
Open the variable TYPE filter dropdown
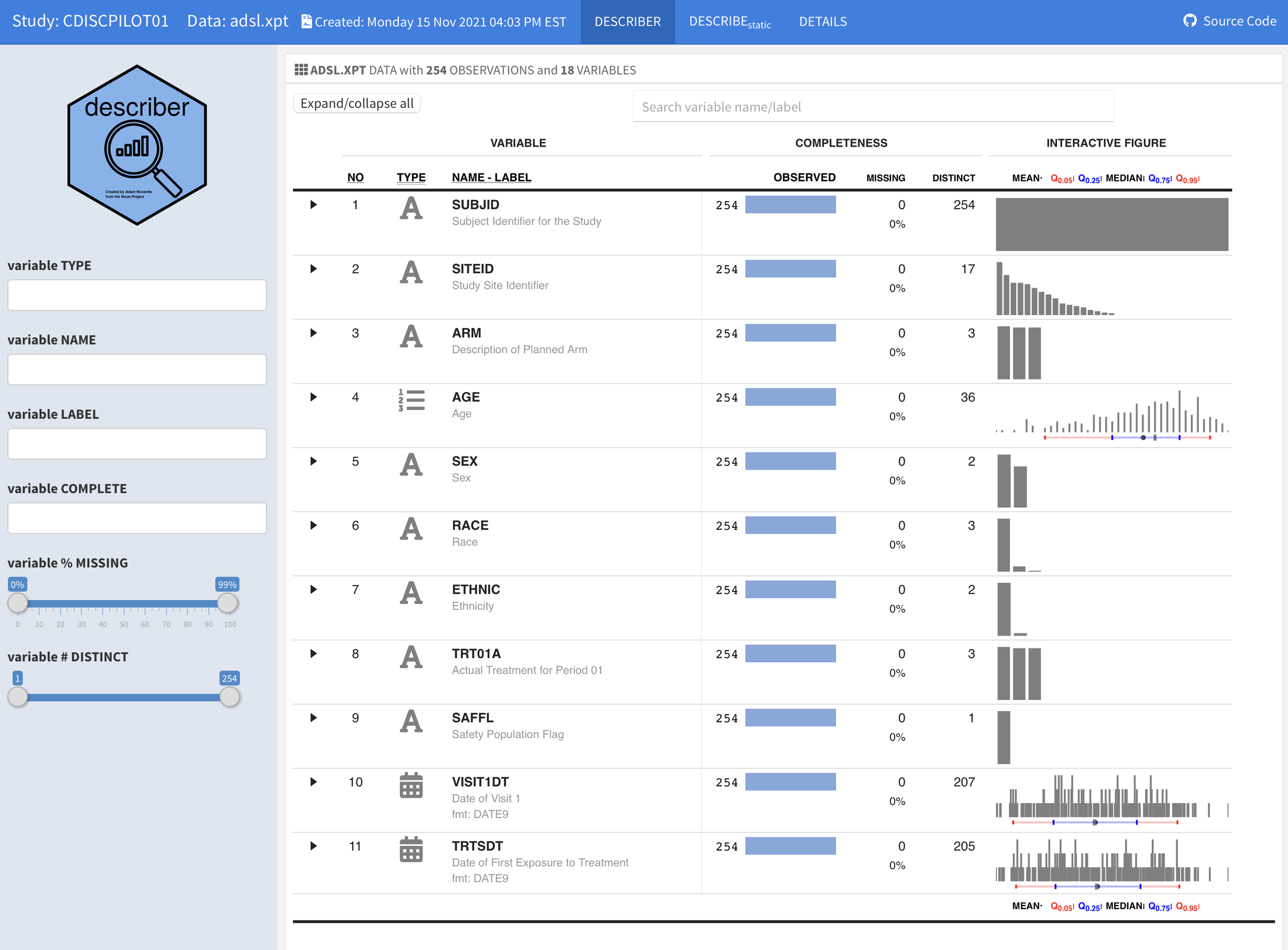click(x=136, y=295)
